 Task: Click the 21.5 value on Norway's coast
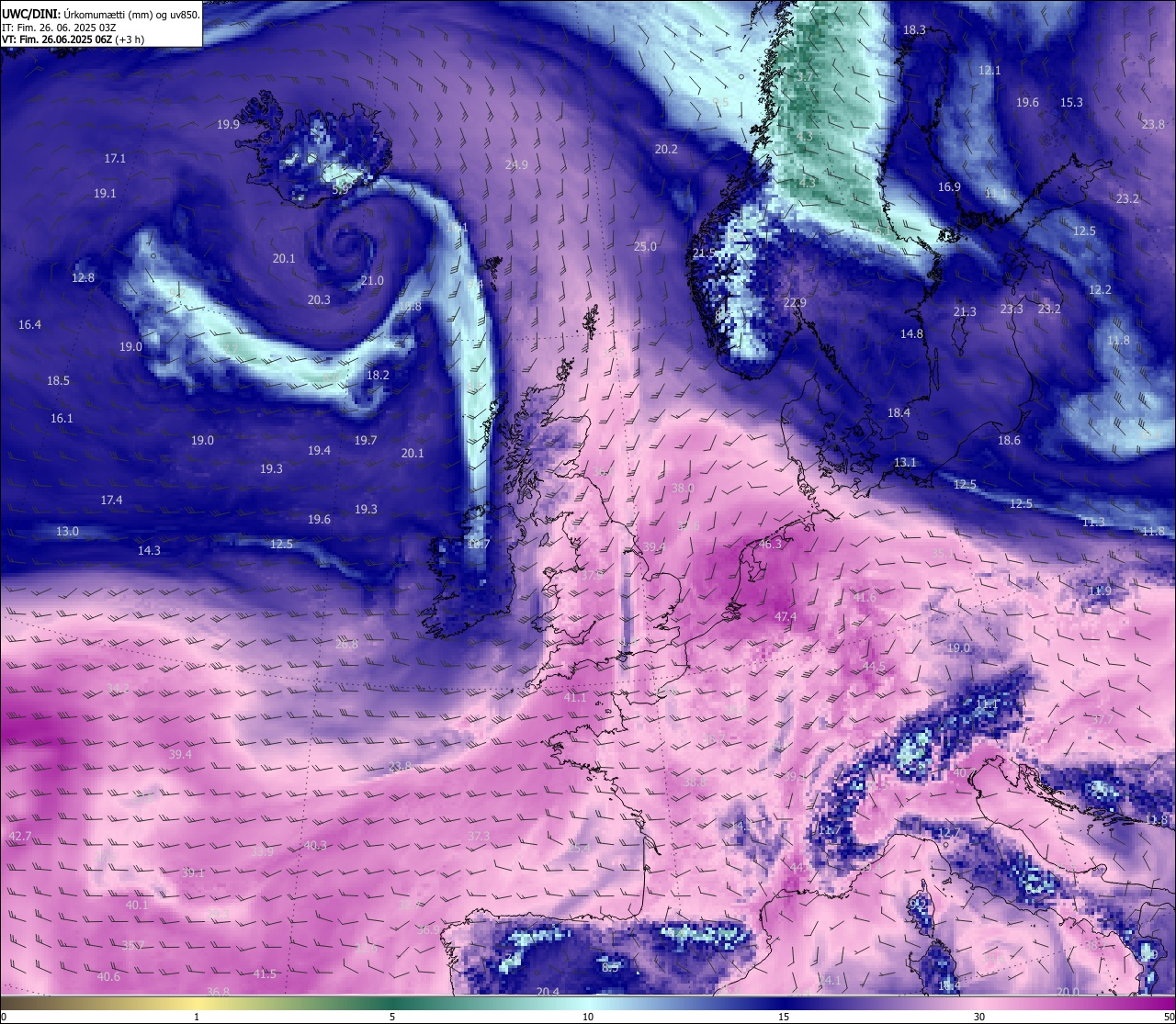pos(704,253)
